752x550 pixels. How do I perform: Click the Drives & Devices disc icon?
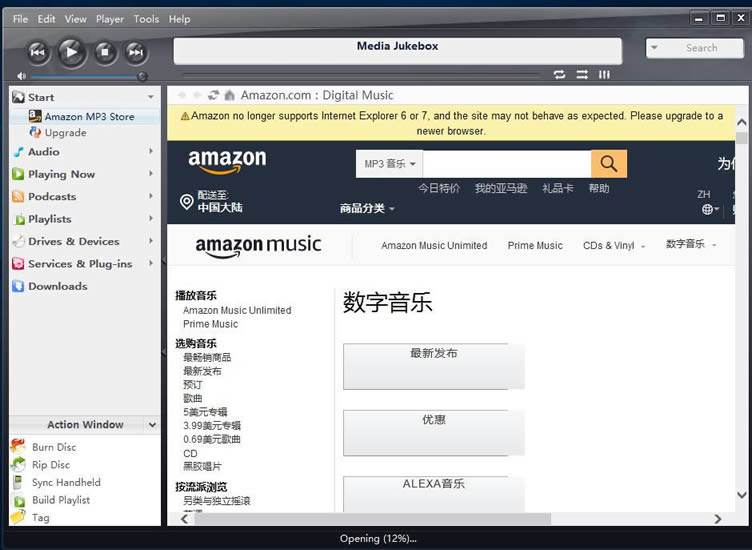point(18,241)
